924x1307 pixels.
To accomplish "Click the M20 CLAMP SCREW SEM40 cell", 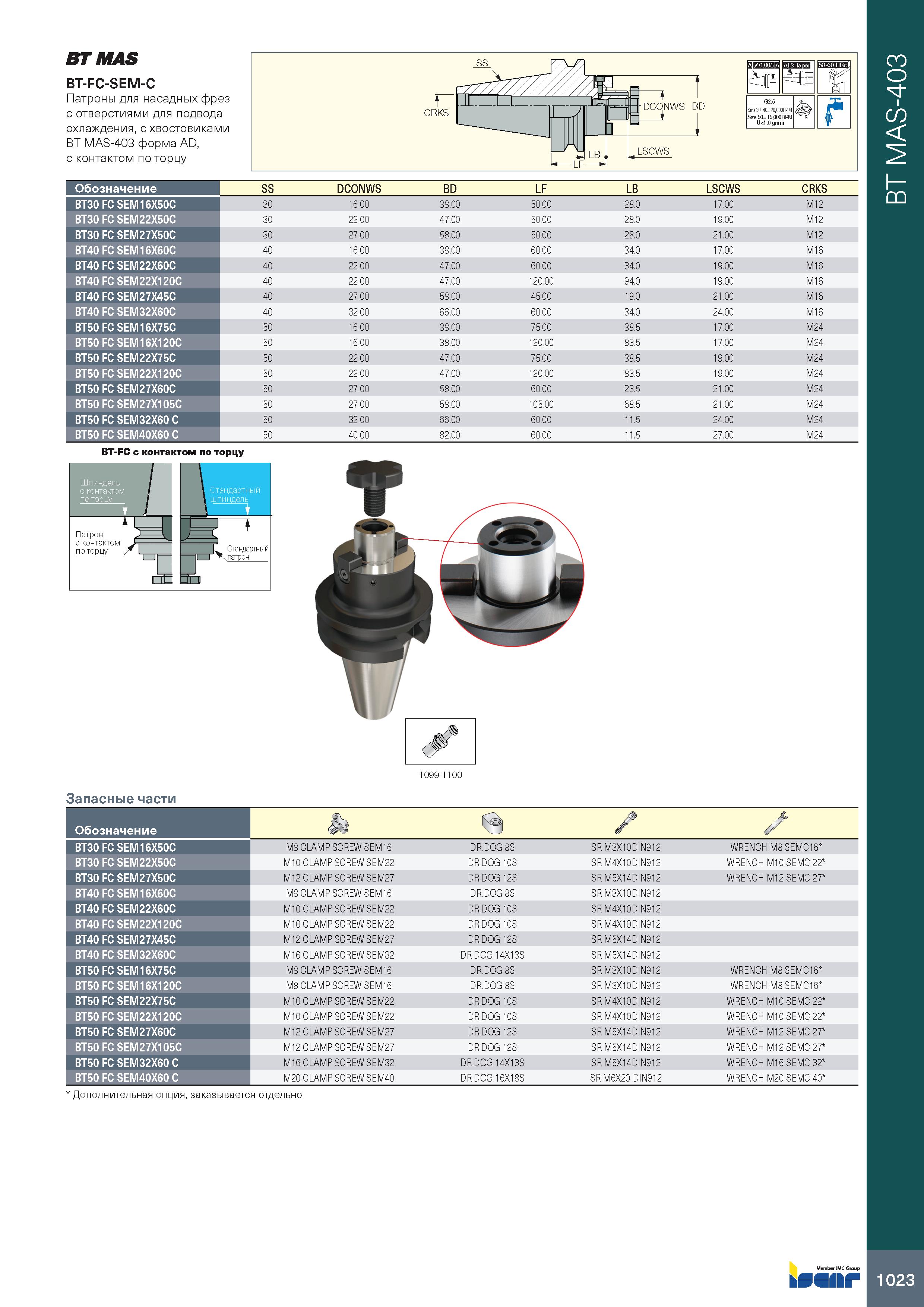I will tap(339, 1077).
